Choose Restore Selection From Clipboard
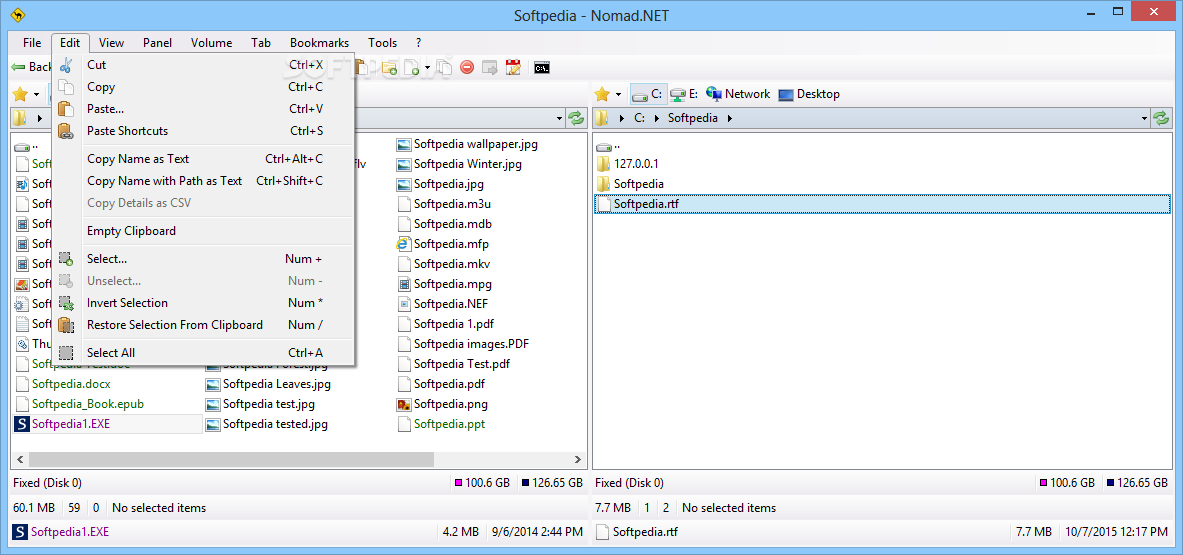This screenshot has width=1183, height=555. [204, 325]
